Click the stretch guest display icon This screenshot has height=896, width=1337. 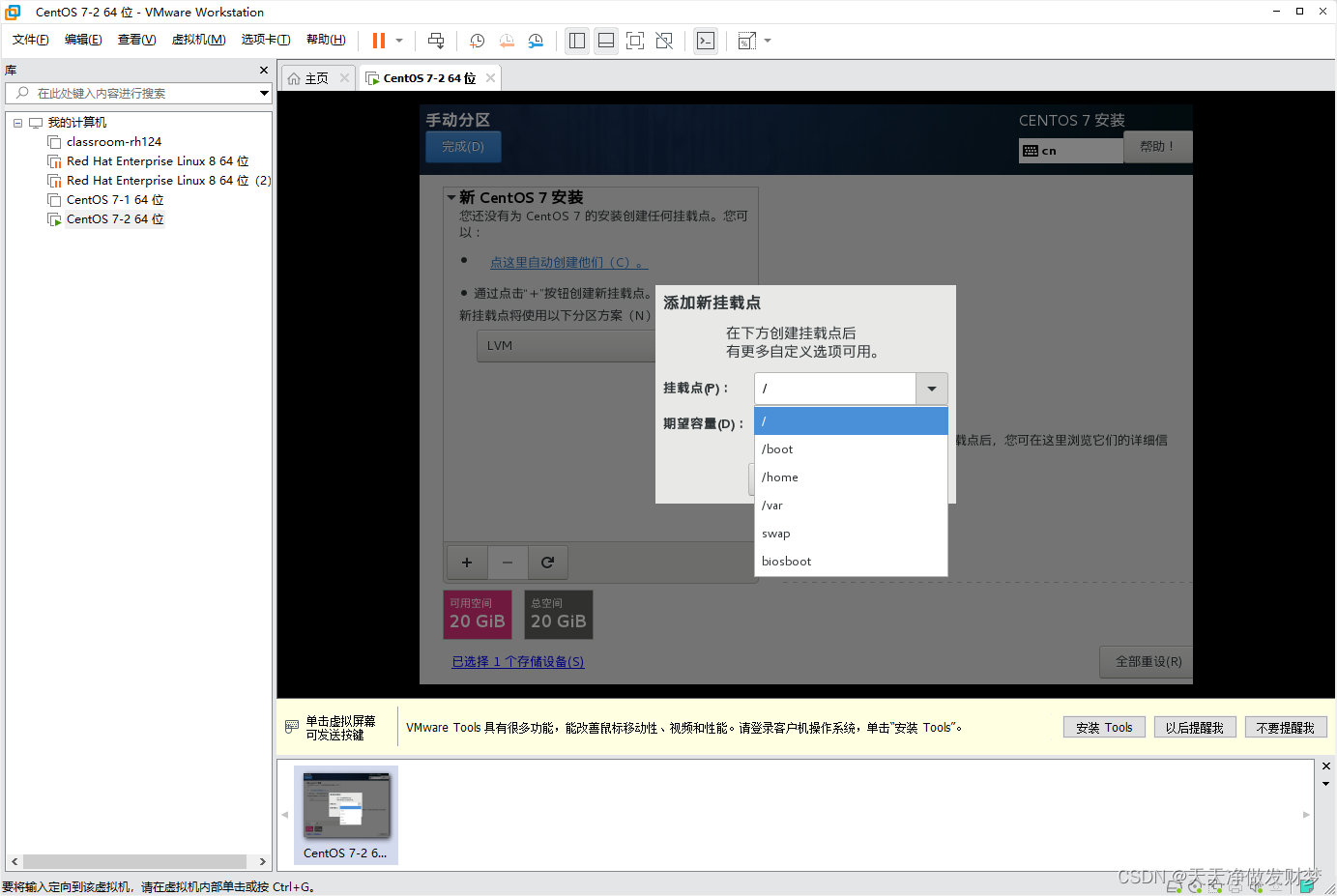pos(747,41)
